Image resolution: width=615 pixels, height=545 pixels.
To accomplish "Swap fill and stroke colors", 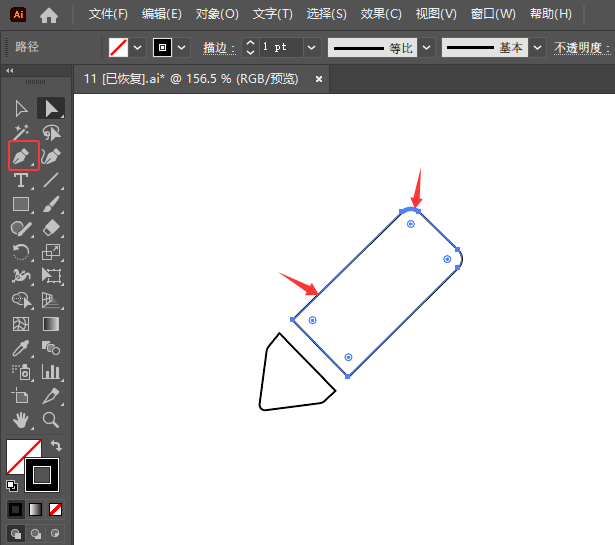I will 56,446.
